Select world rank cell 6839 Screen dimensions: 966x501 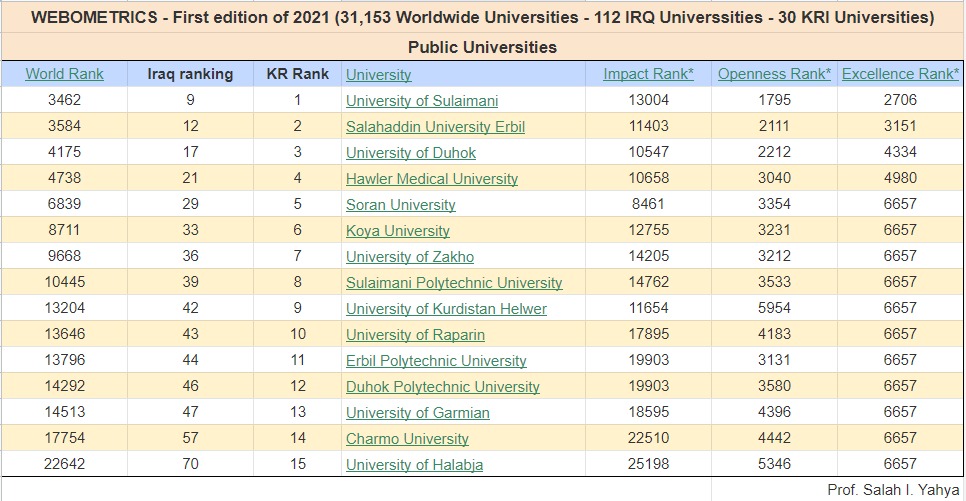pos(64,203)
